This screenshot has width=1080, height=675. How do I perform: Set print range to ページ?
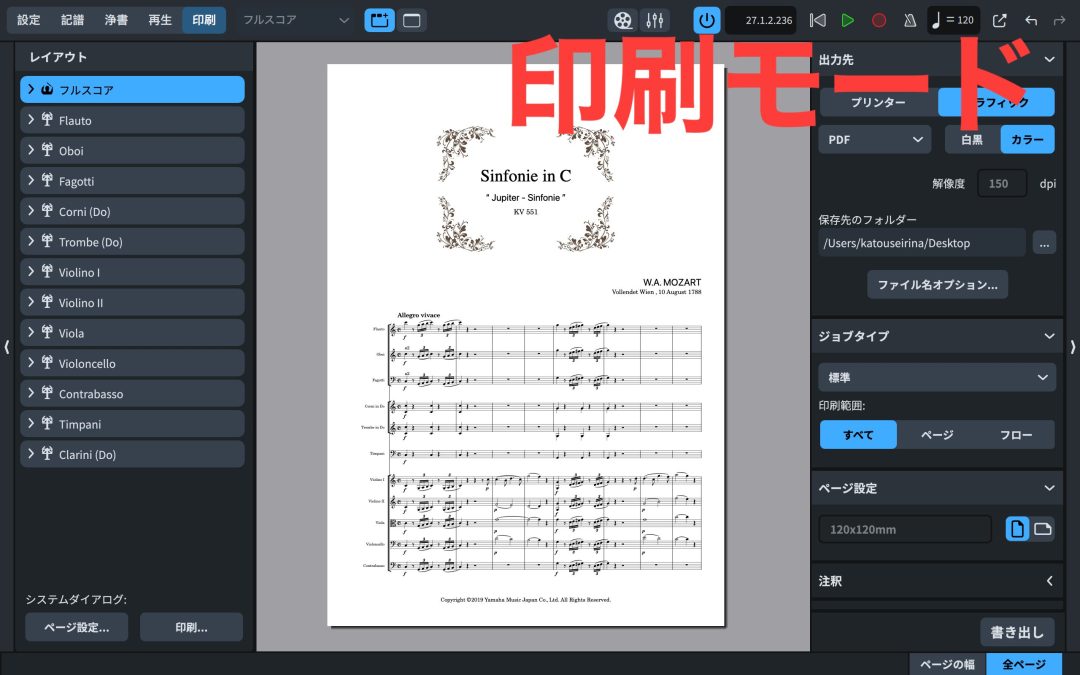(x=937, y=435)
